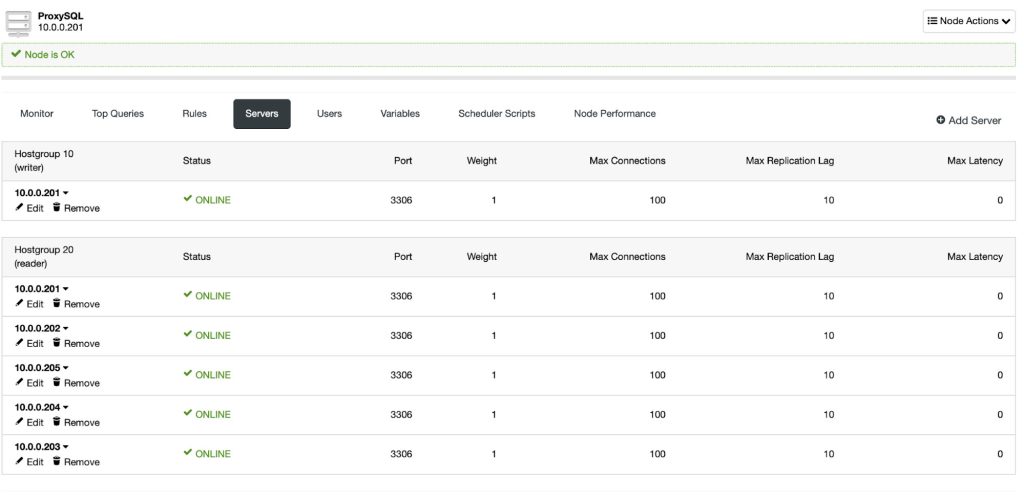The image size is (1024, 499).
Task: View the Node Performance tab
Action: pyautogui.click(x=615, y=114)
